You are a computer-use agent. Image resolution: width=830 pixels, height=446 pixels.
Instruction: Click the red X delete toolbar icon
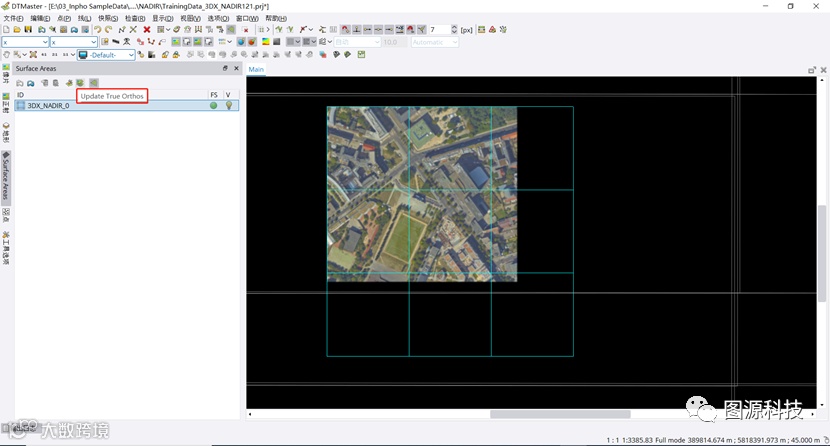click(x=147, y=30)
